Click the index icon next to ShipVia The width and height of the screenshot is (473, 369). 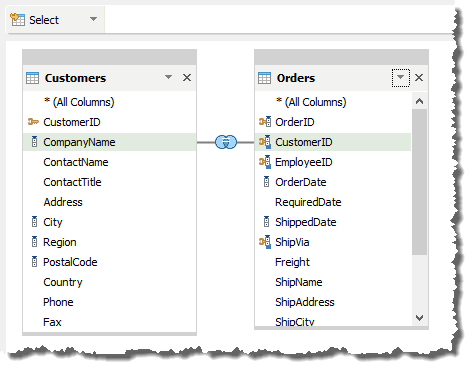coord(265,242)
